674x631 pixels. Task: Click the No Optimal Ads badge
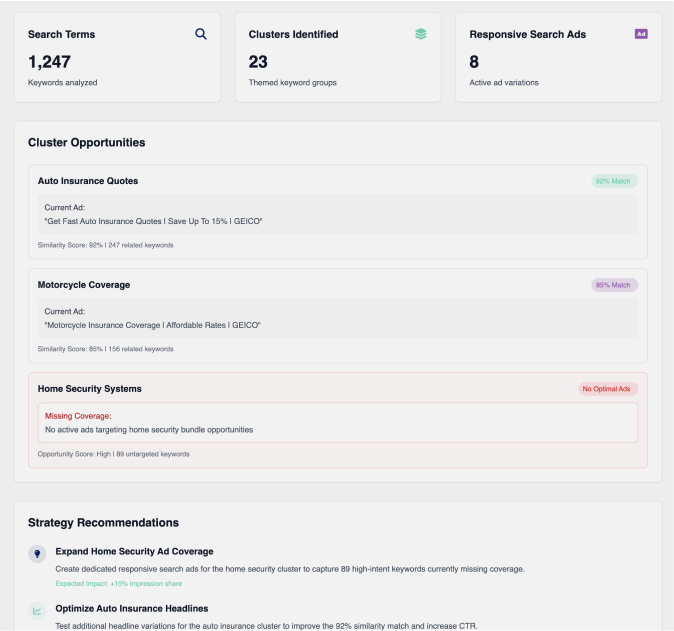click(x=607, y=389)
